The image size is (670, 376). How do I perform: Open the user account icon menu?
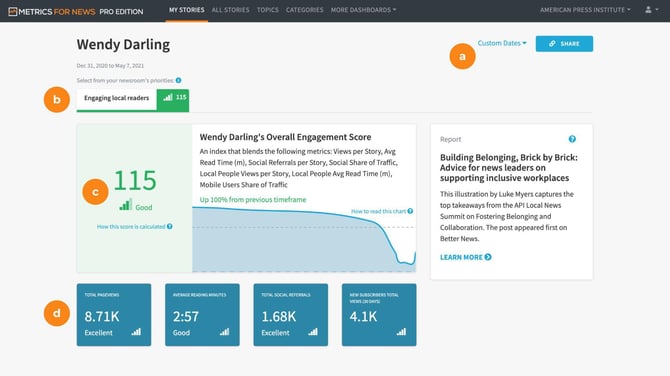pos(652,9)
